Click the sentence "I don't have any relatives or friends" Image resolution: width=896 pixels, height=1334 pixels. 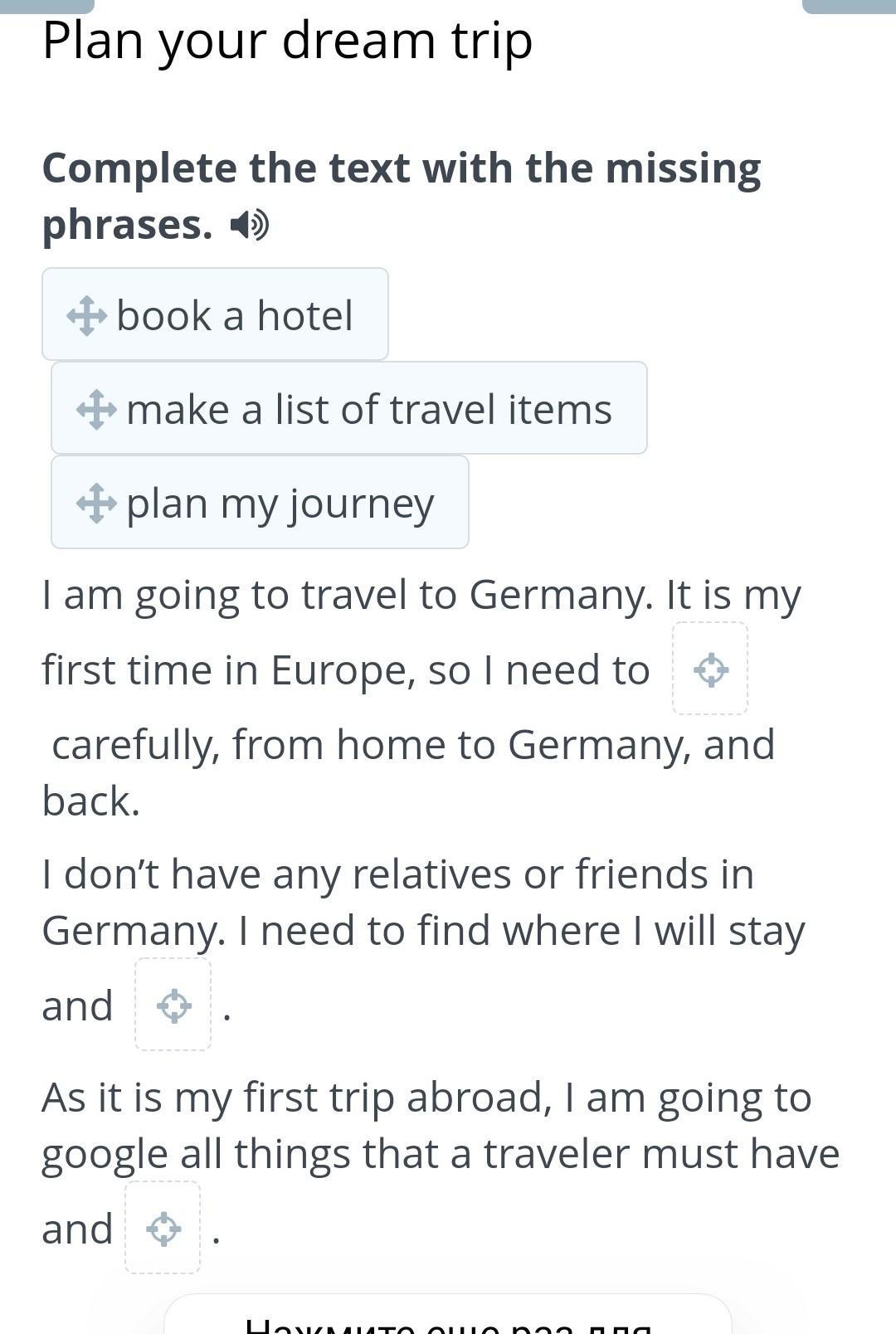point(397,874)
